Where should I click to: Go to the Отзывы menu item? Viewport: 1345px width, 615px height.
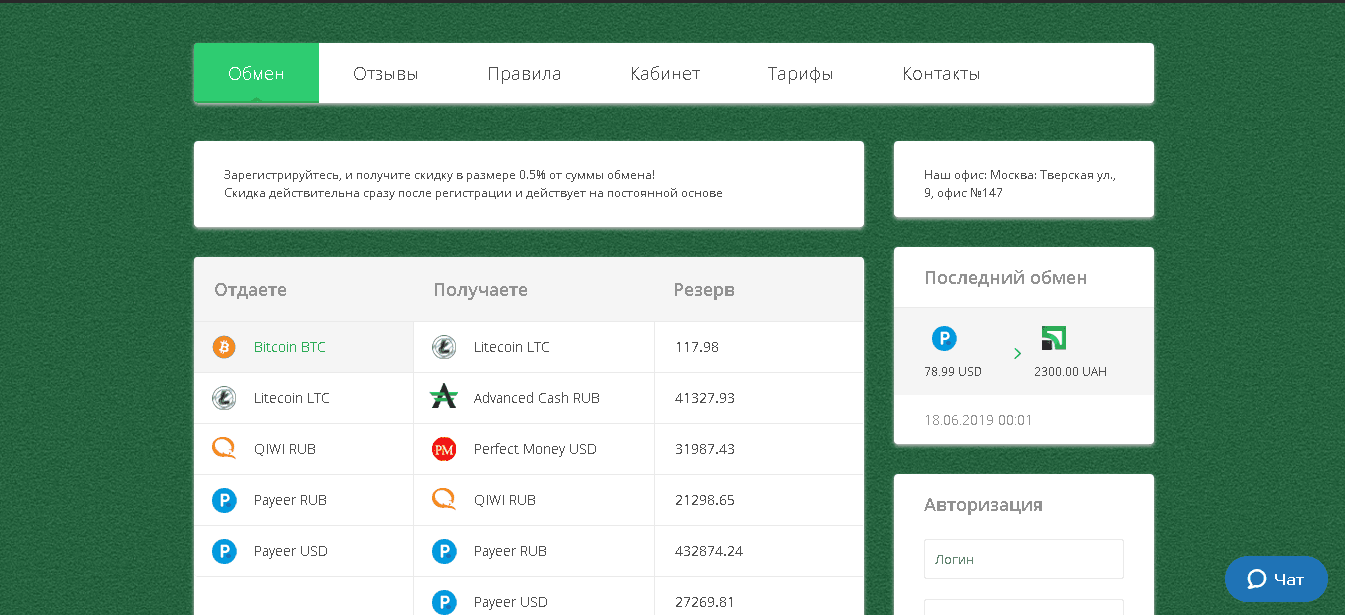(x=385, y=74)
